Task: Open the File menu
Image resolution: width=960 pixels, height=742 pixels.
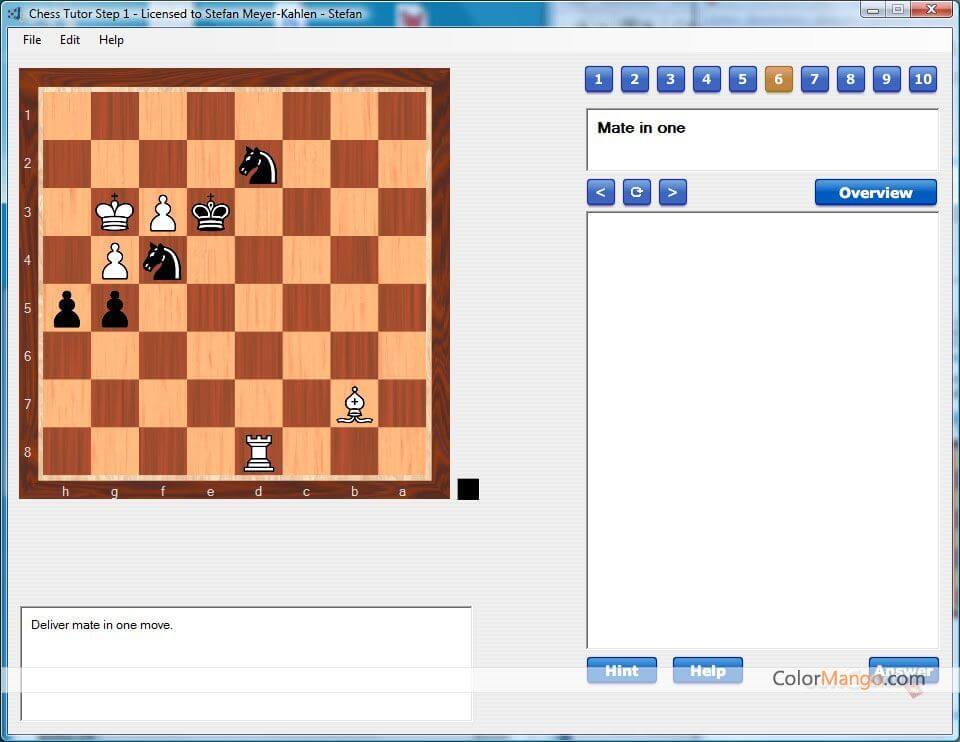Action: pos(32,40)
